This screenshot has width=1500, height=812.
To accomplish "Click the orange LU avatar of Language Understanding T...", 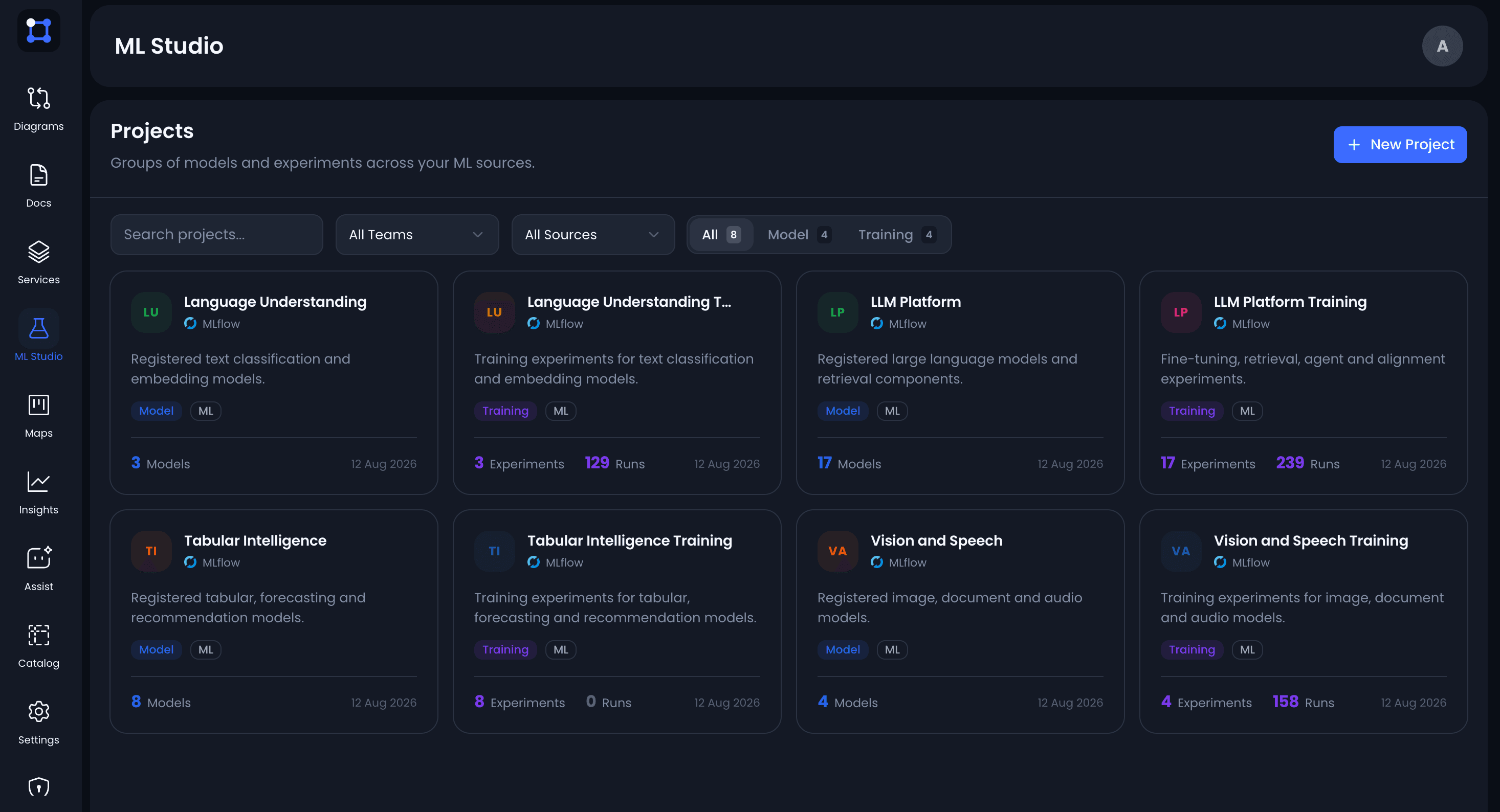I will (494, 312).
